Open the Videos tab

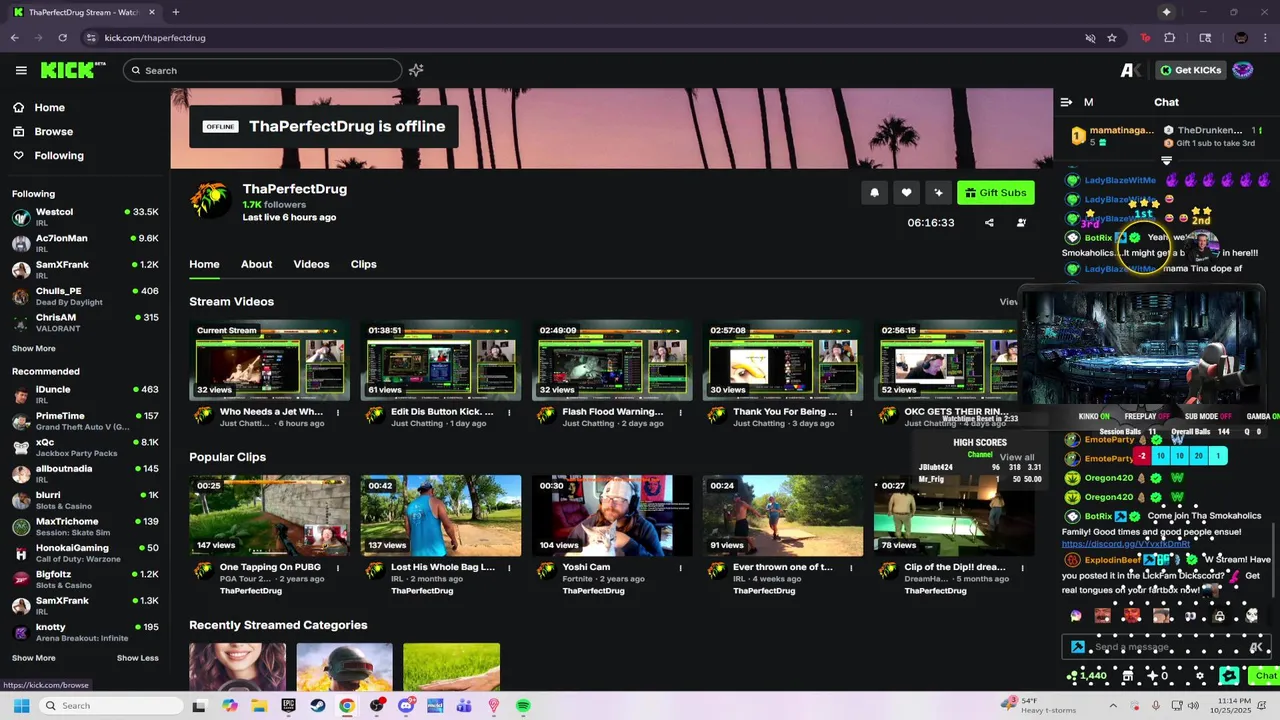[x=311, y=264]
